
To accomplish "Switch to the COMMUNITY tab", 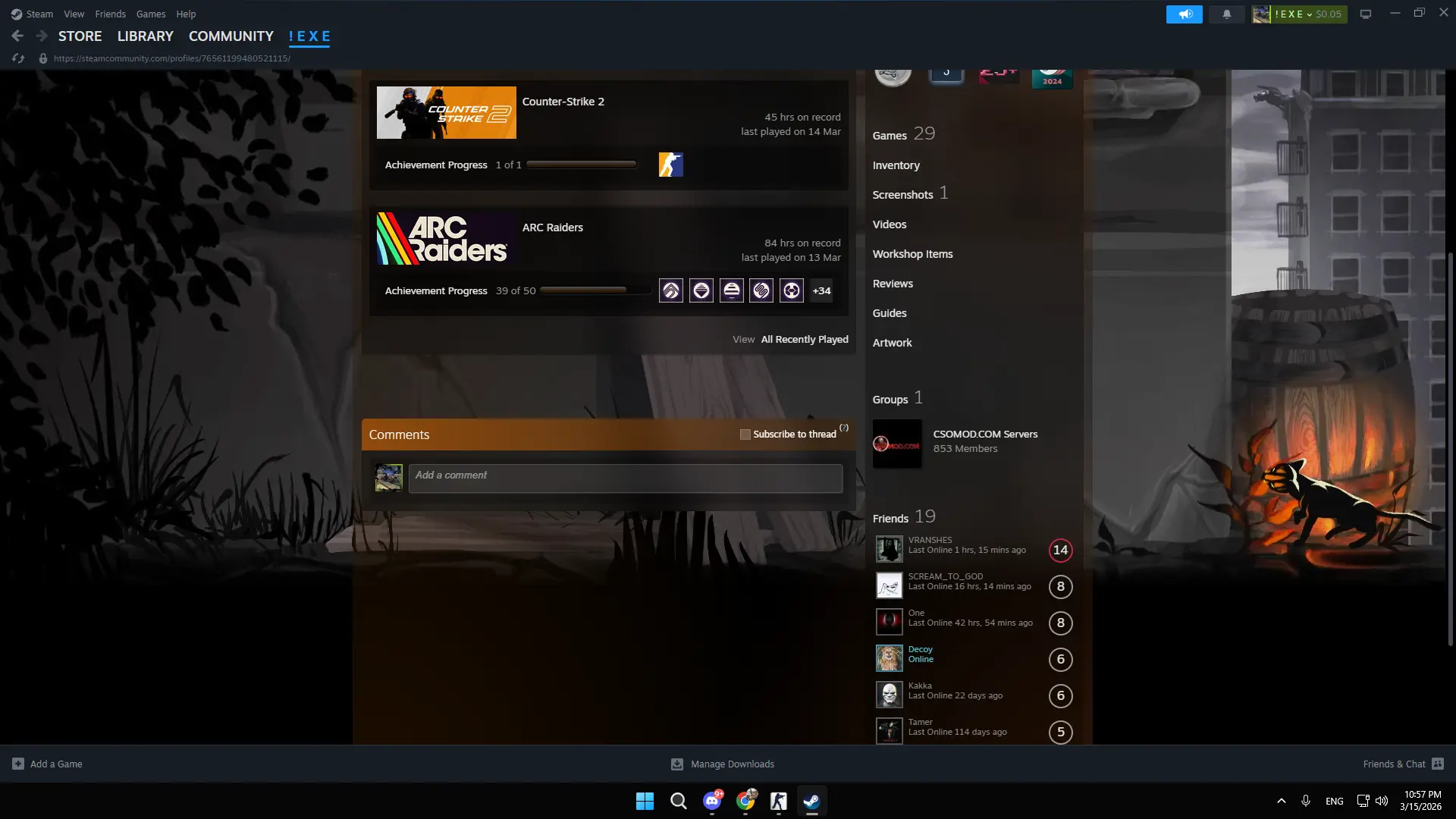I will click(x=231, y=36).
